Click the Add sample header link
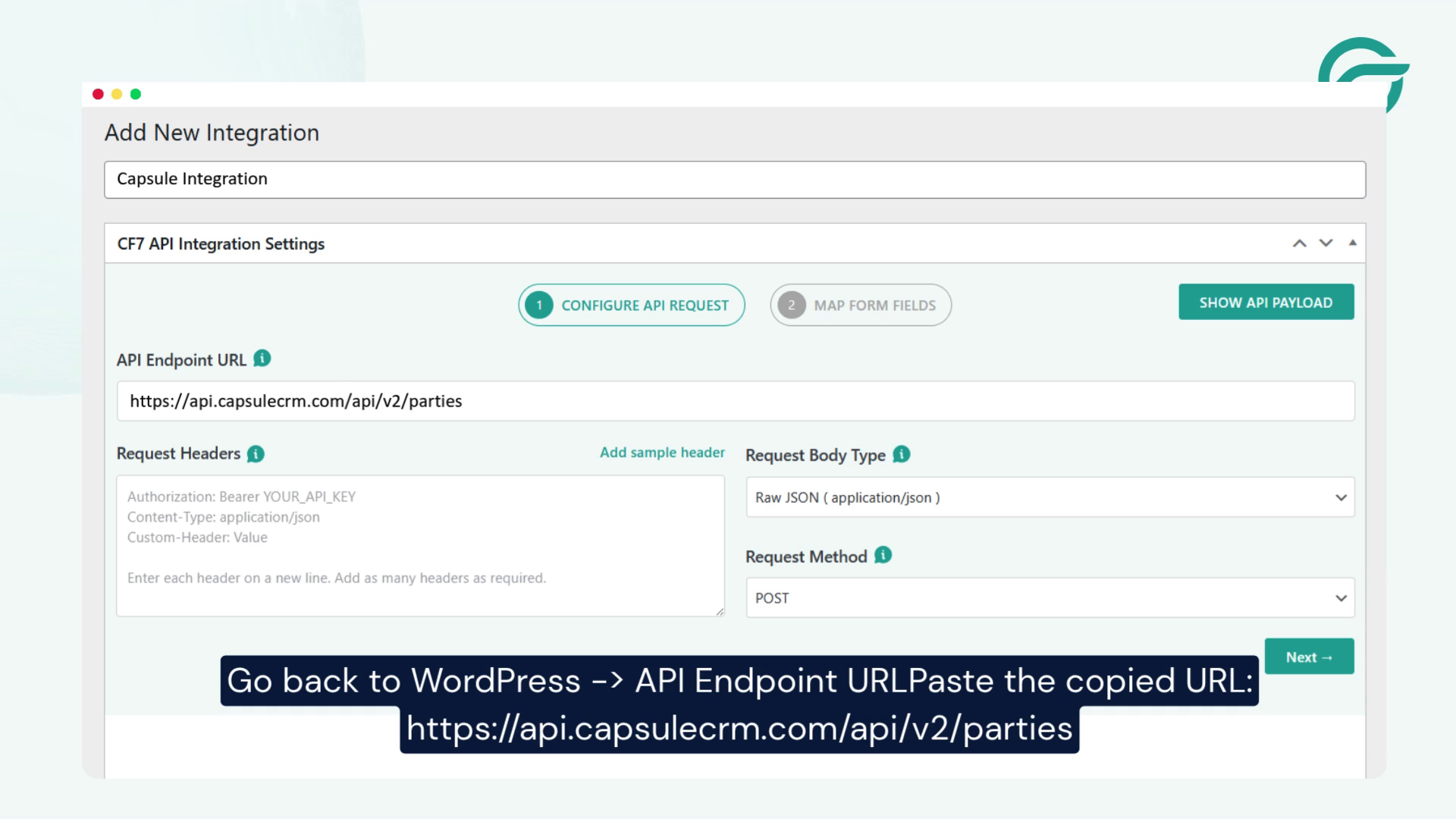1456x819 pixels. pyautogui.click(x=662, y=453)
